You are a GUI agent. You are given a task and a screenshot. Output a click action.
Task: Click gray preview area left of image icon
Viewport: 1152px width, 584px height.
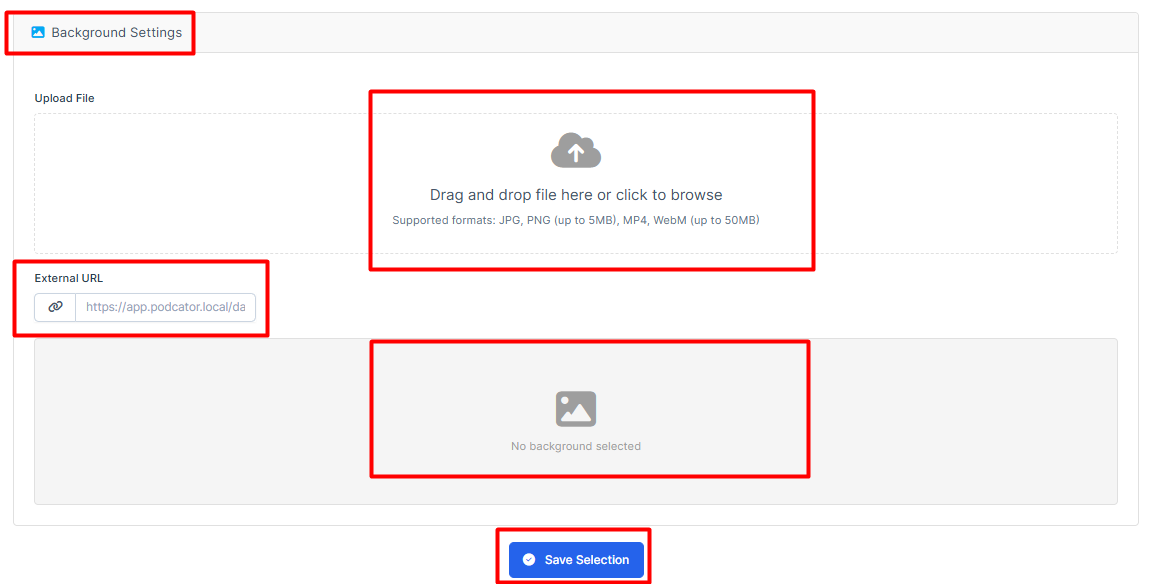[x=200, y=420]
